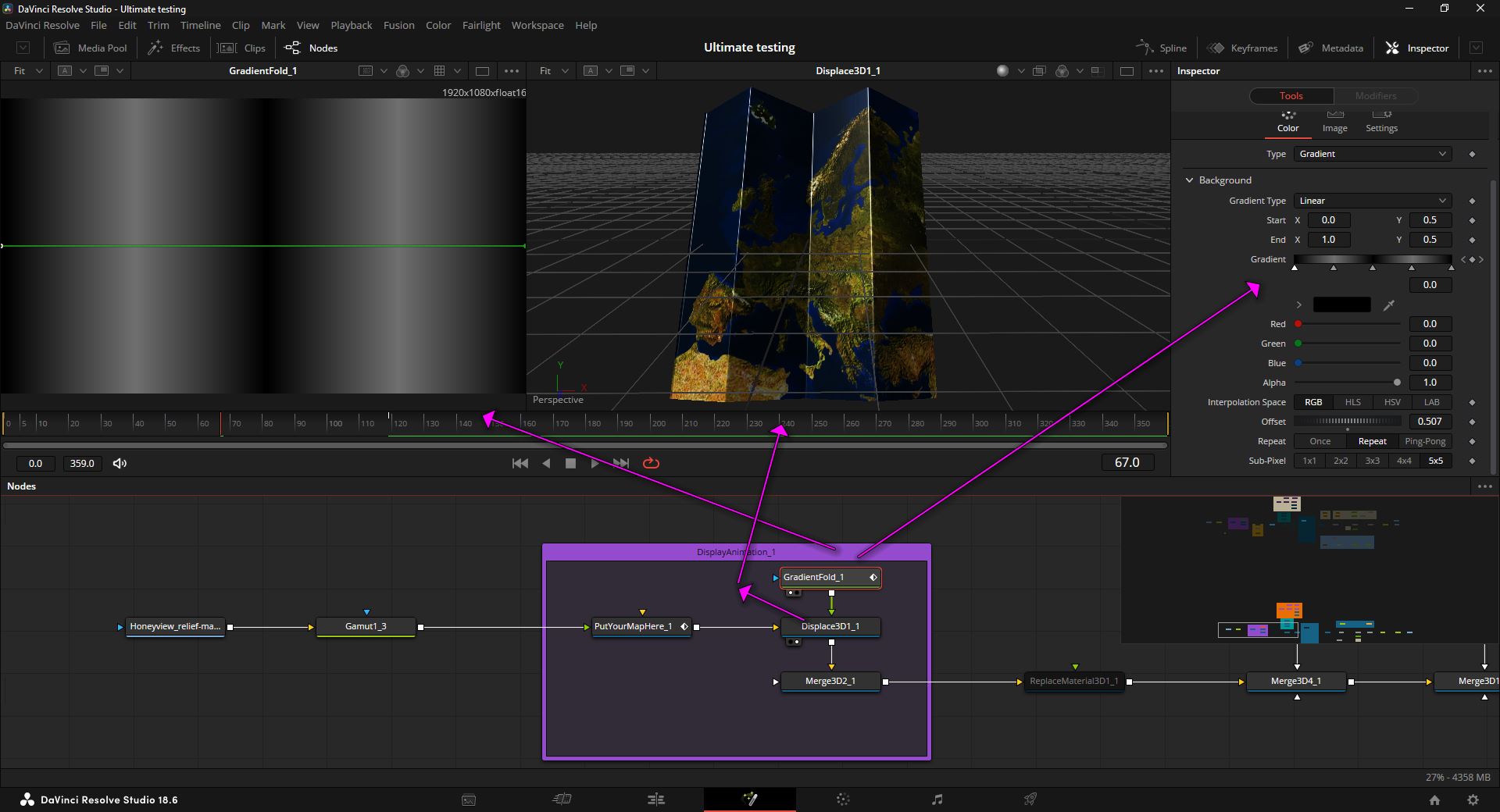Image resolution: width=1500 pixels, height=812 pixels.
Task: Click the eyedropper color picker icon
Action: [x=1389, y=304]
